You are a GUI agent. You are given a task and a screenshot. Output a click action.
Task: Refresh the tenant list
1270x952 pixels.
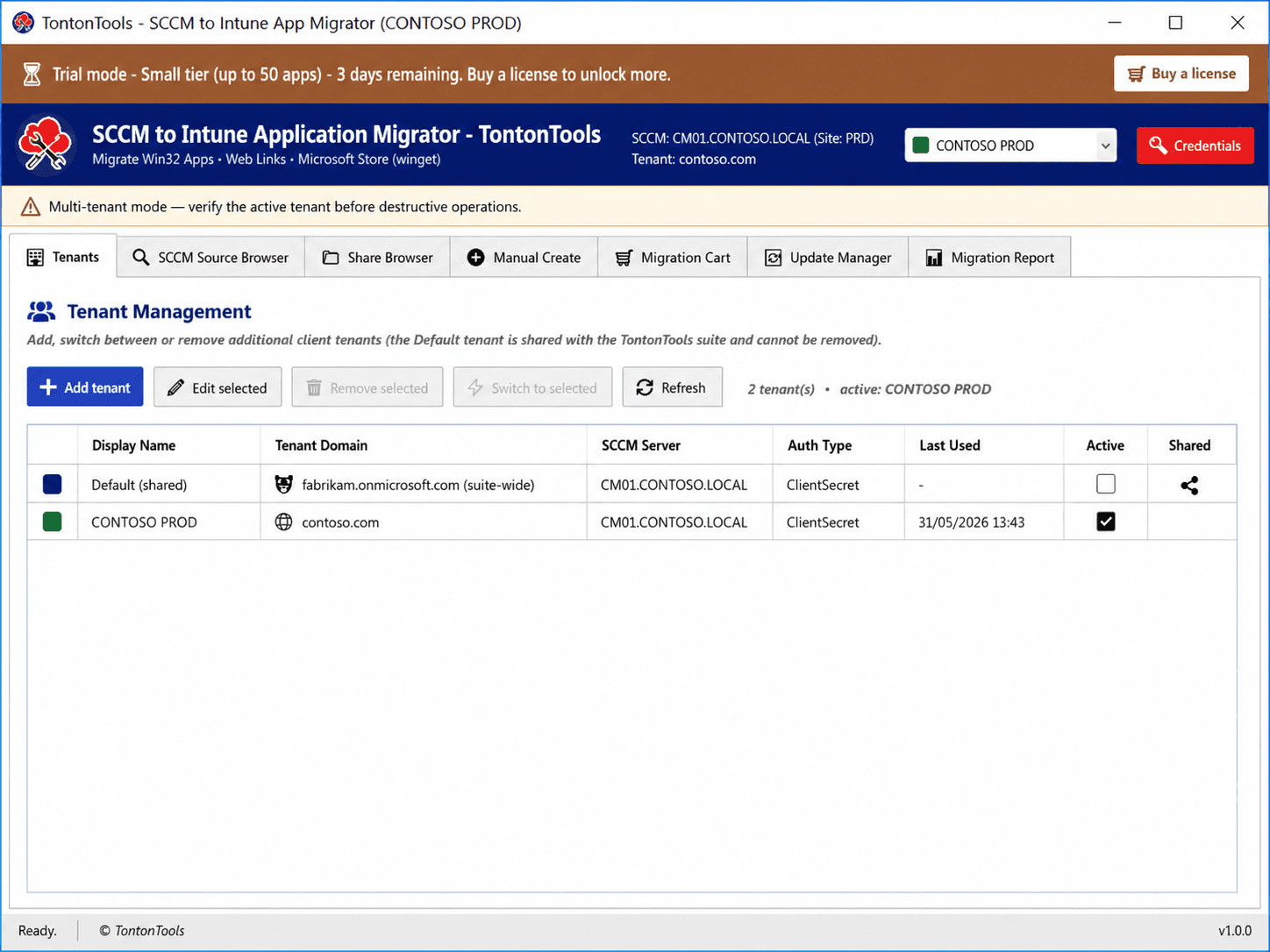pos(672,387)
